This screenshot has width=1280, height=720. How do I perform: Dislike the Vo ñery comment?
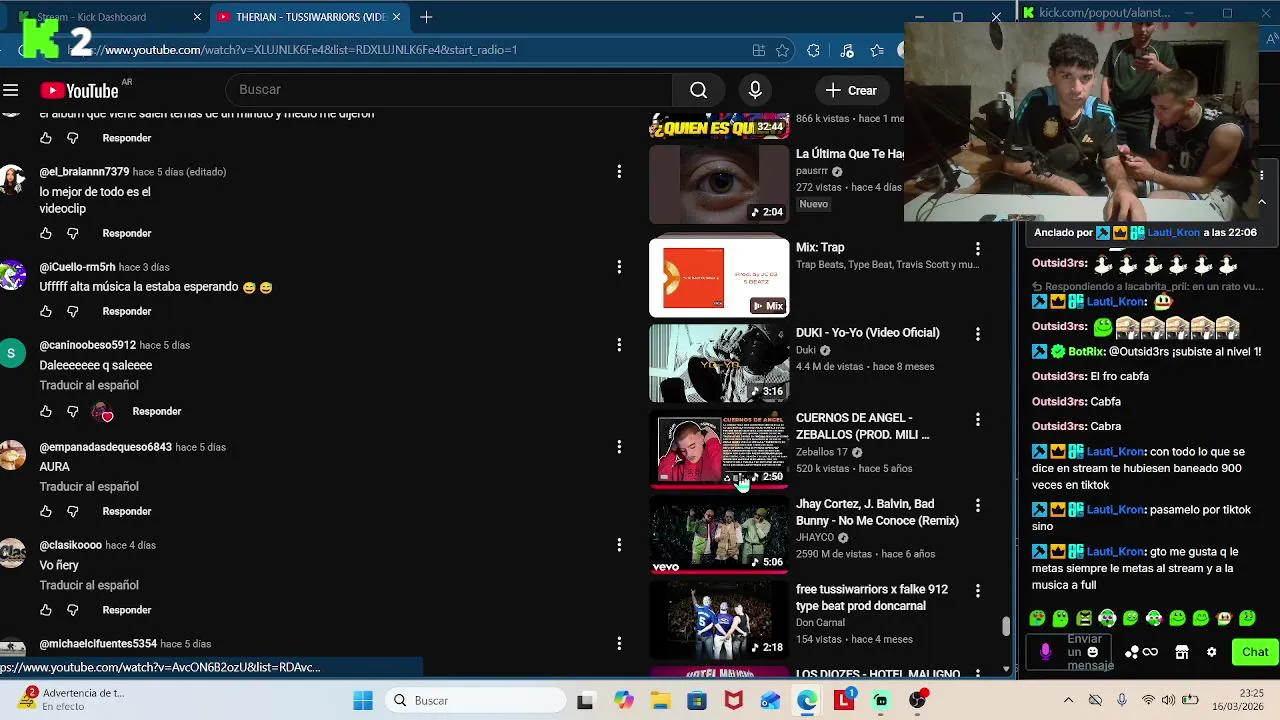(x=72, y=610)
